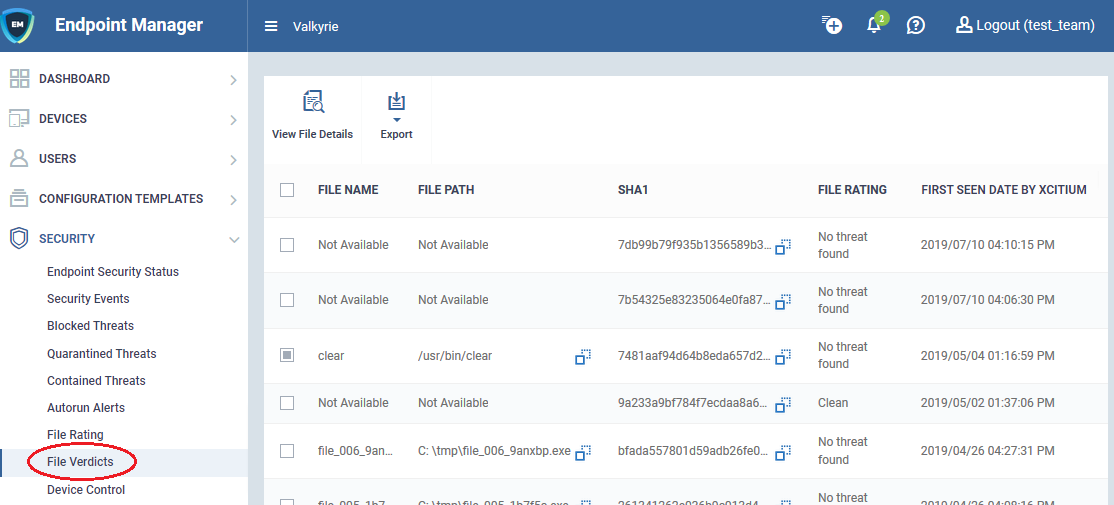This screenshot has width=1114, height=505.
Task: Open Autorun Alerts in sidebar
Action: pos(86,408)
